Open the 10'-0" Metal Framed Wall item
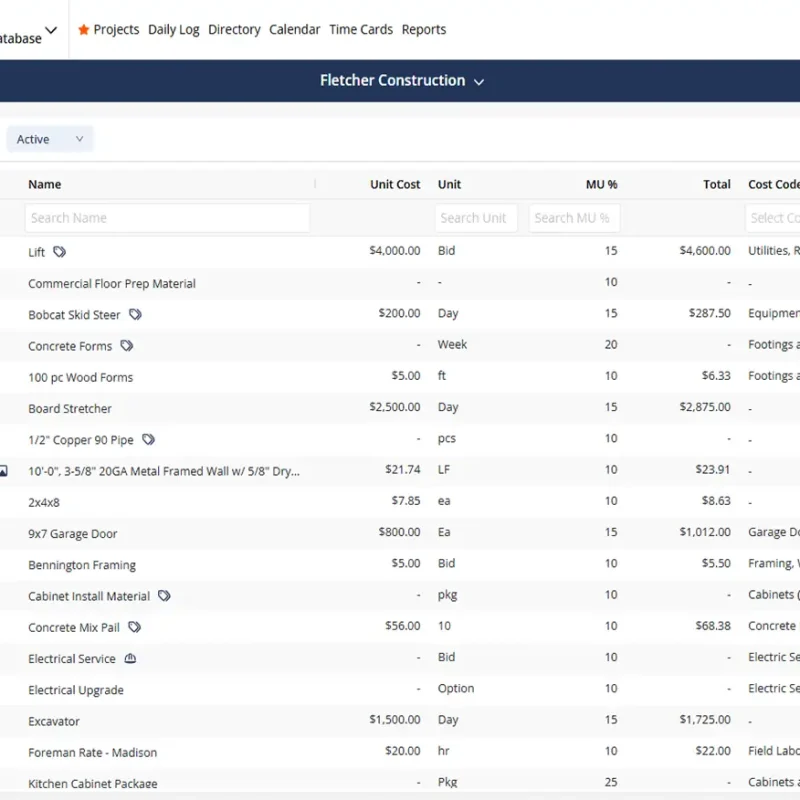Viewport: 800px width, 800px height. [x=164, y=471]
